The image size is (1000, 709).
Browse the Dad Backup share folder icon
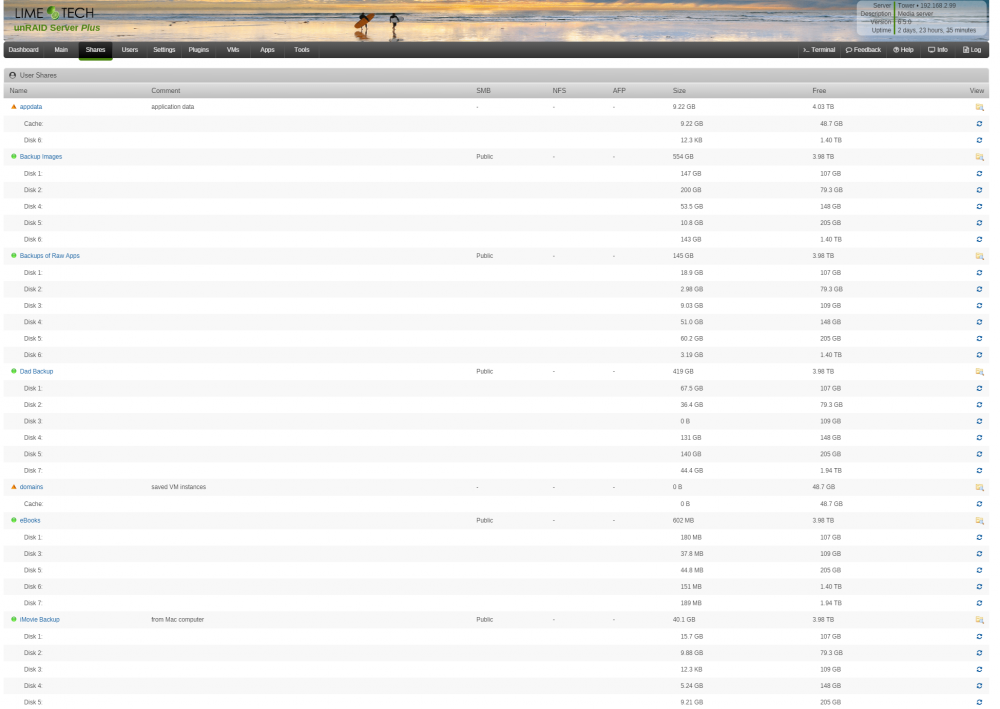click(x=979, y=372)
